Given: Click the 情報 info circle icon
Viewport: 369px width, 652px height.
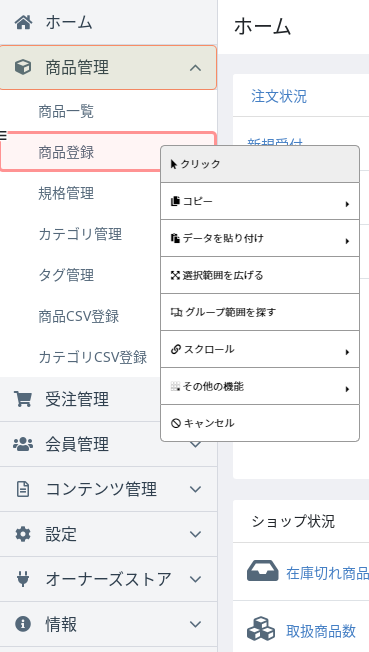Looking at the screenshot, I should pyautogui.click(x=23, y=624).
